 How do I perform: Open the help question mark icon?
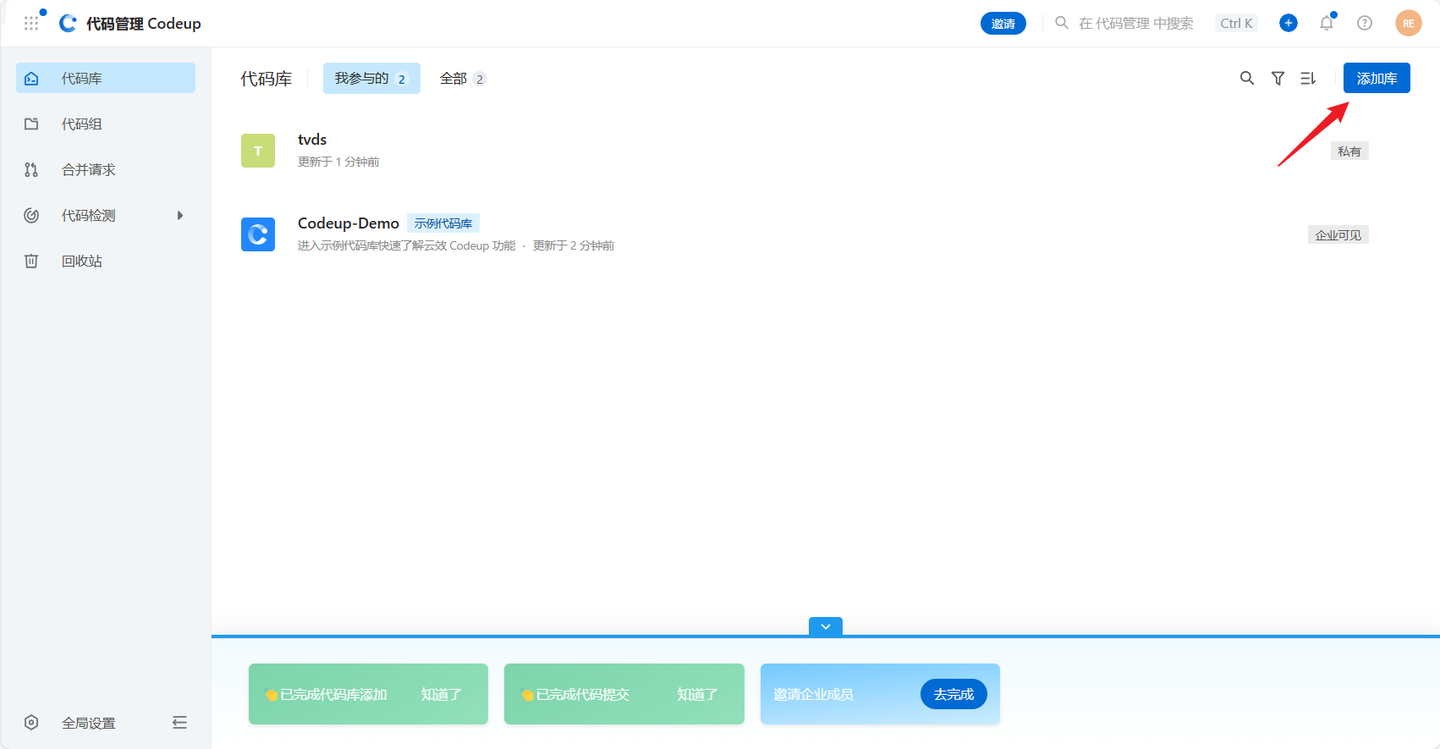1364,23
